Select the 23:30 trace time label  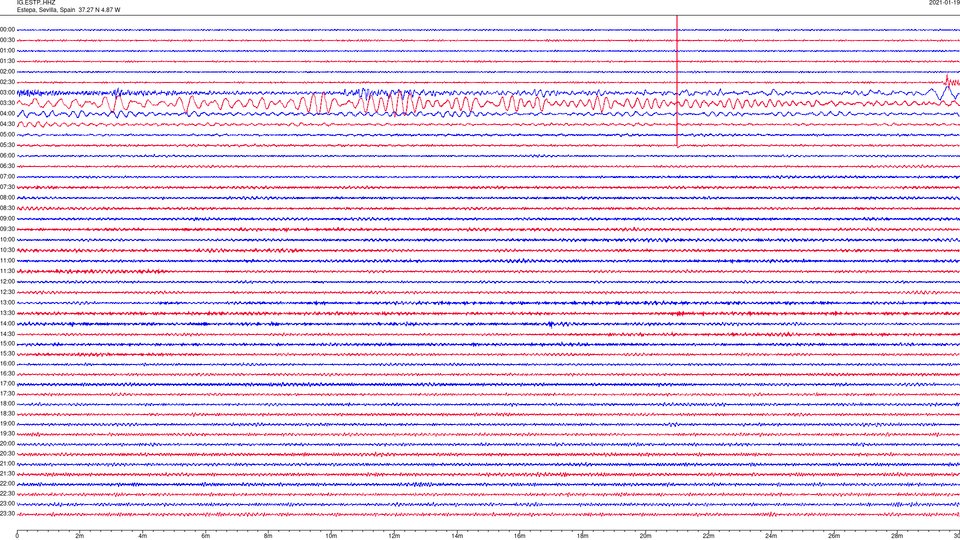(7, 514)
